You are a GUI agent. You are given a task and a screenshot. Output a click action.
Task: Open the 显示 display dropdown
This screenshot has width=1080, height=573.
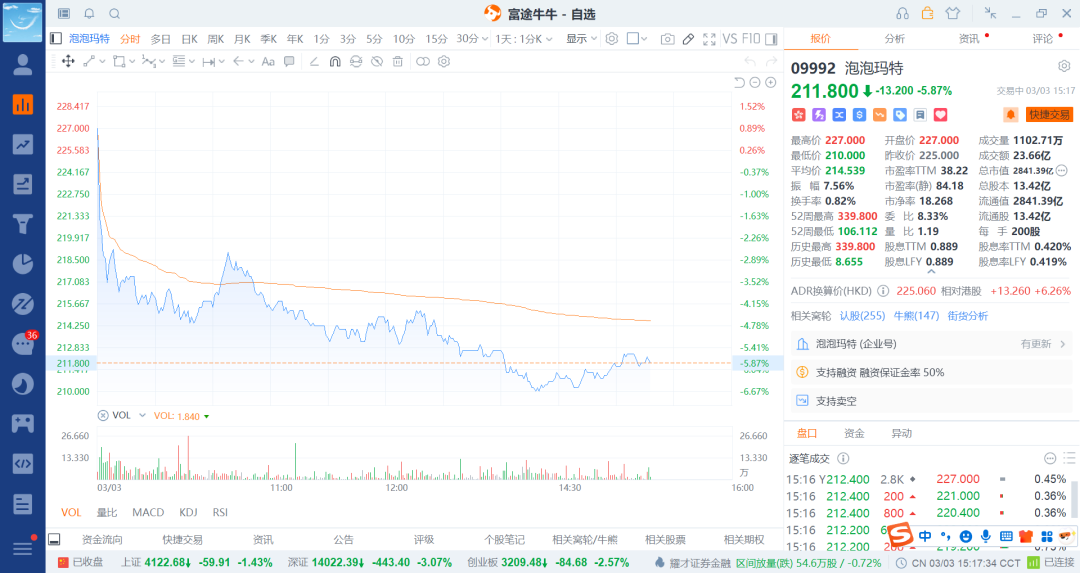coord(581,39)
